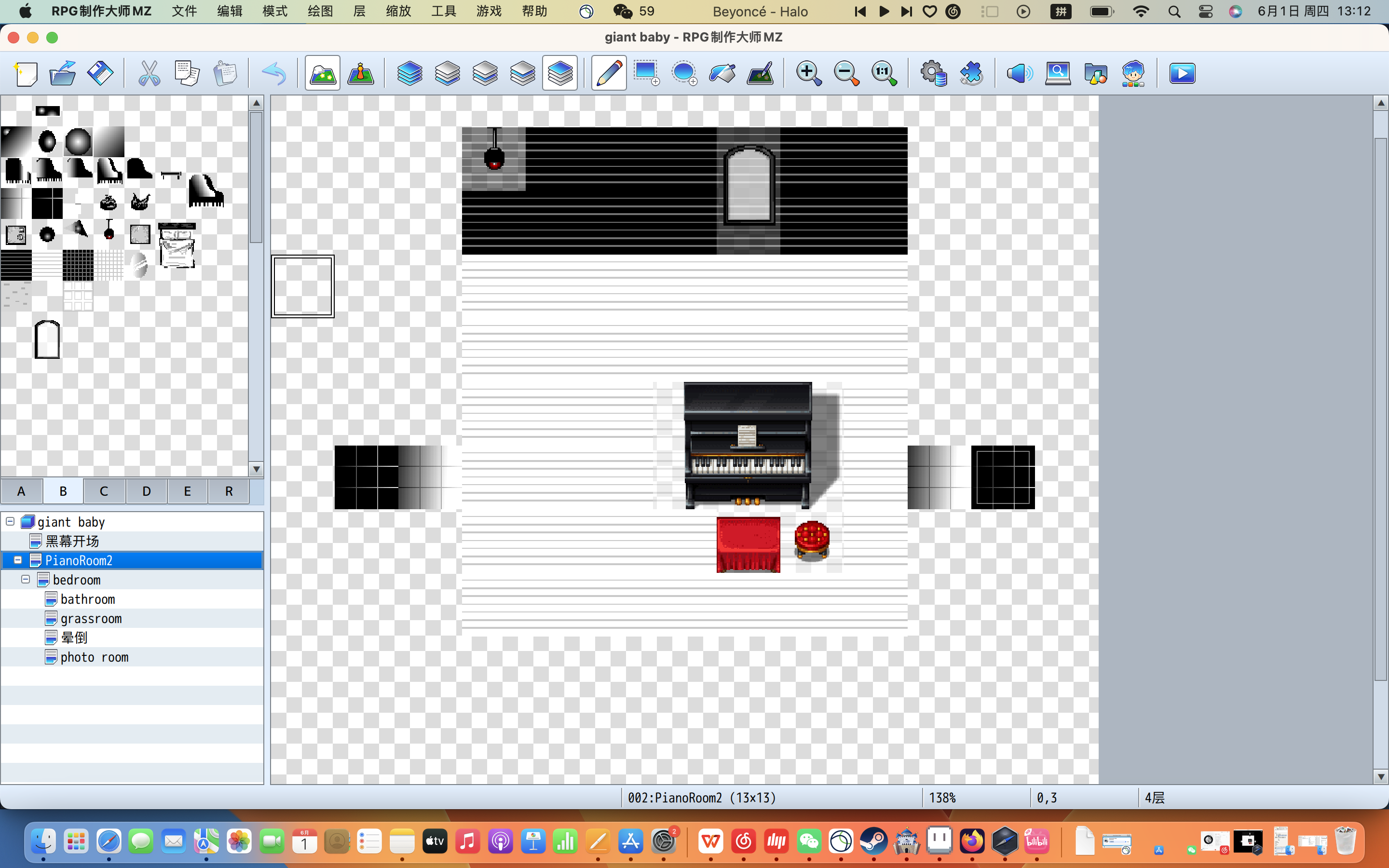
Task: Select the Shadow Pen tool
Action: tap(760, 73)
